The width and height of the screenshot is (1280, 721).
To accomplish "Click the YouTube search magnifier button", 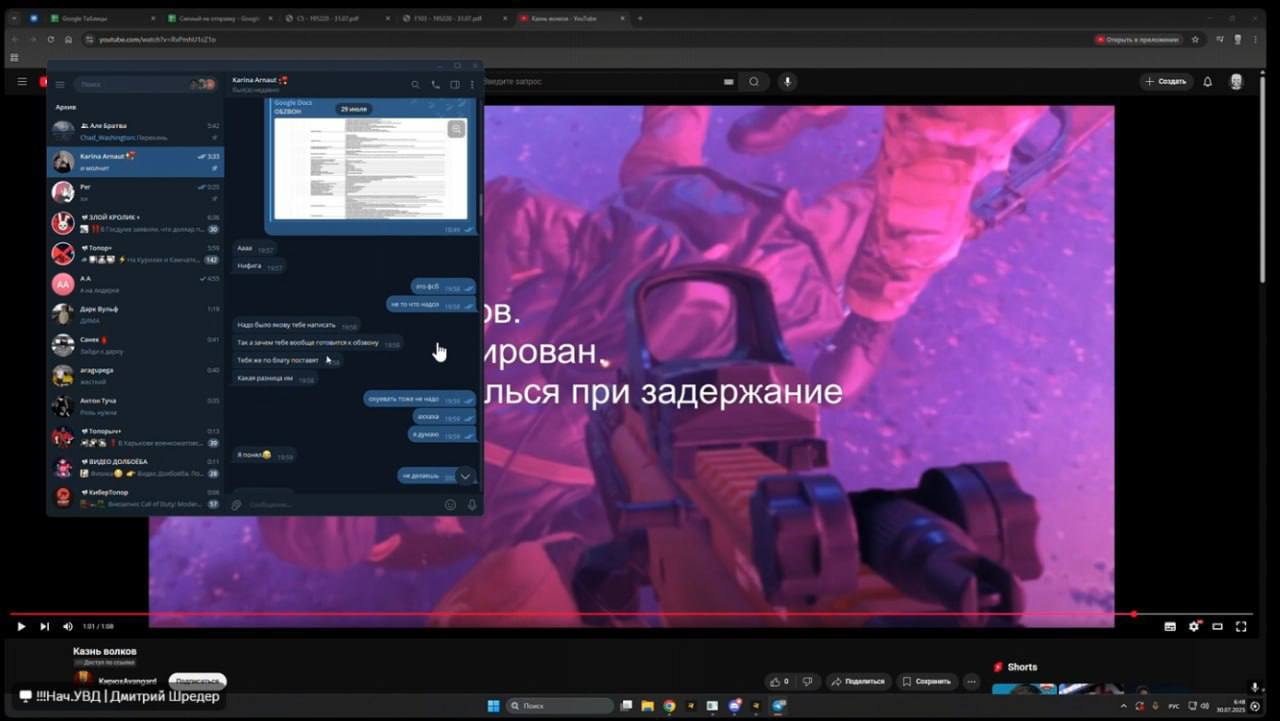I will [754, 81].
